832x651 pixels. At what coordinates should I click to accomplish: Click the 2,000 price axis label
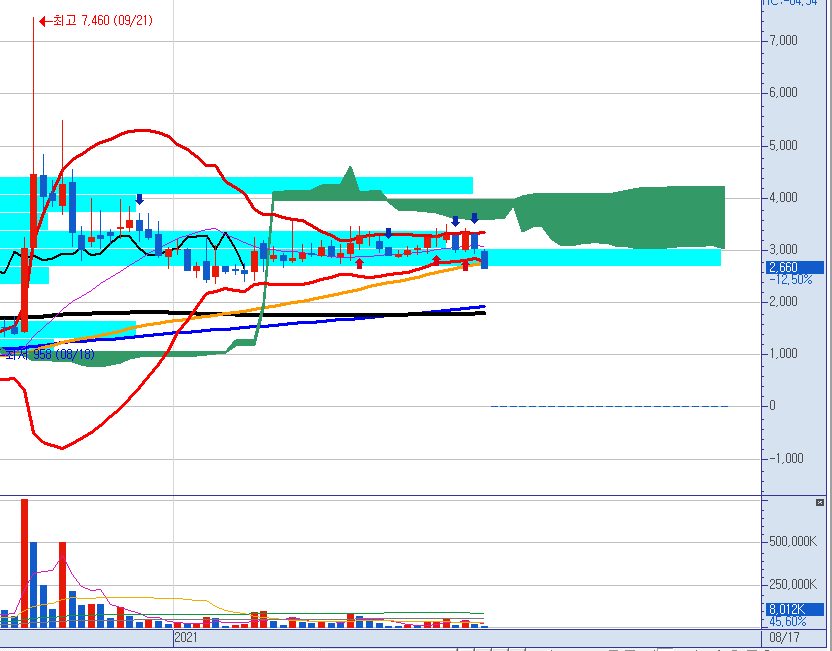tap(783, 302)
